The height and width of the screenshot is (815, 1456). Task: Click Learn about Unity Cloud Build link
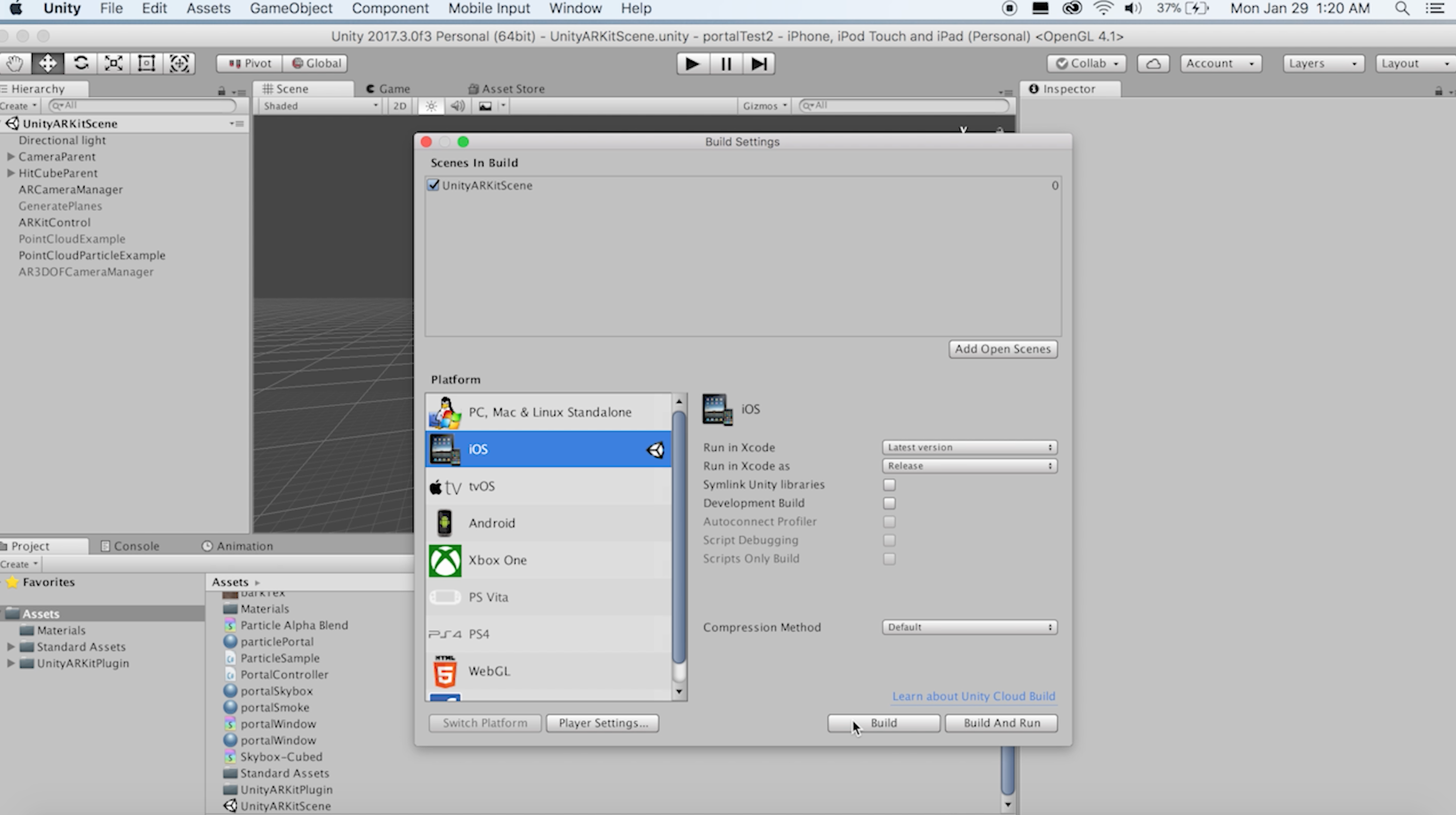click(972, 696)
